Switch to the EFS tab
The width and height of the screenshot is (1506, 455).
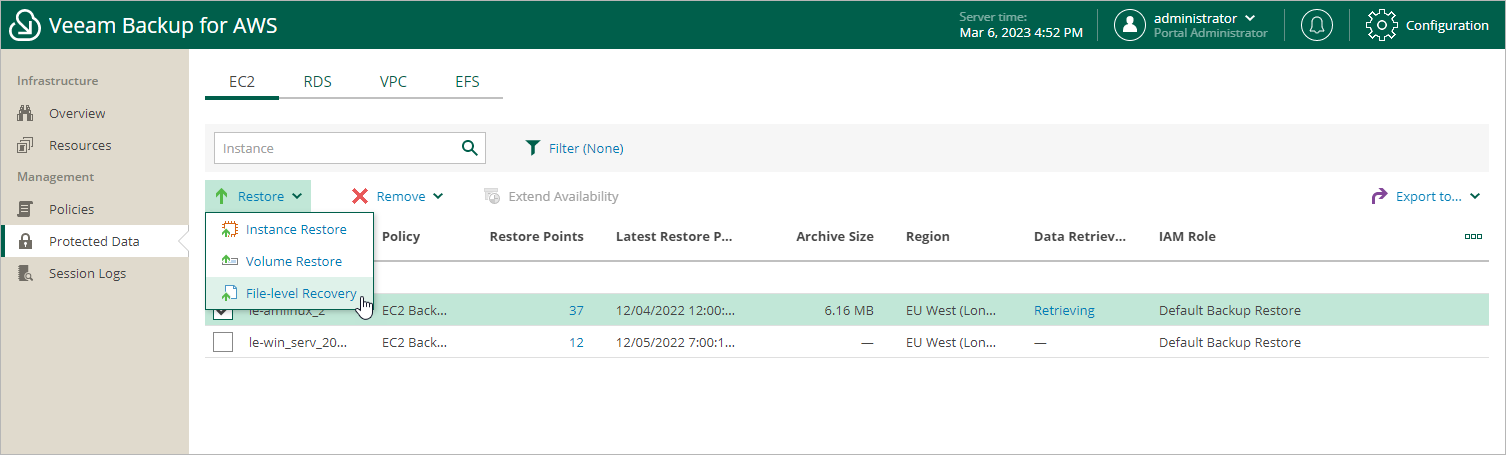coord(467,82)
